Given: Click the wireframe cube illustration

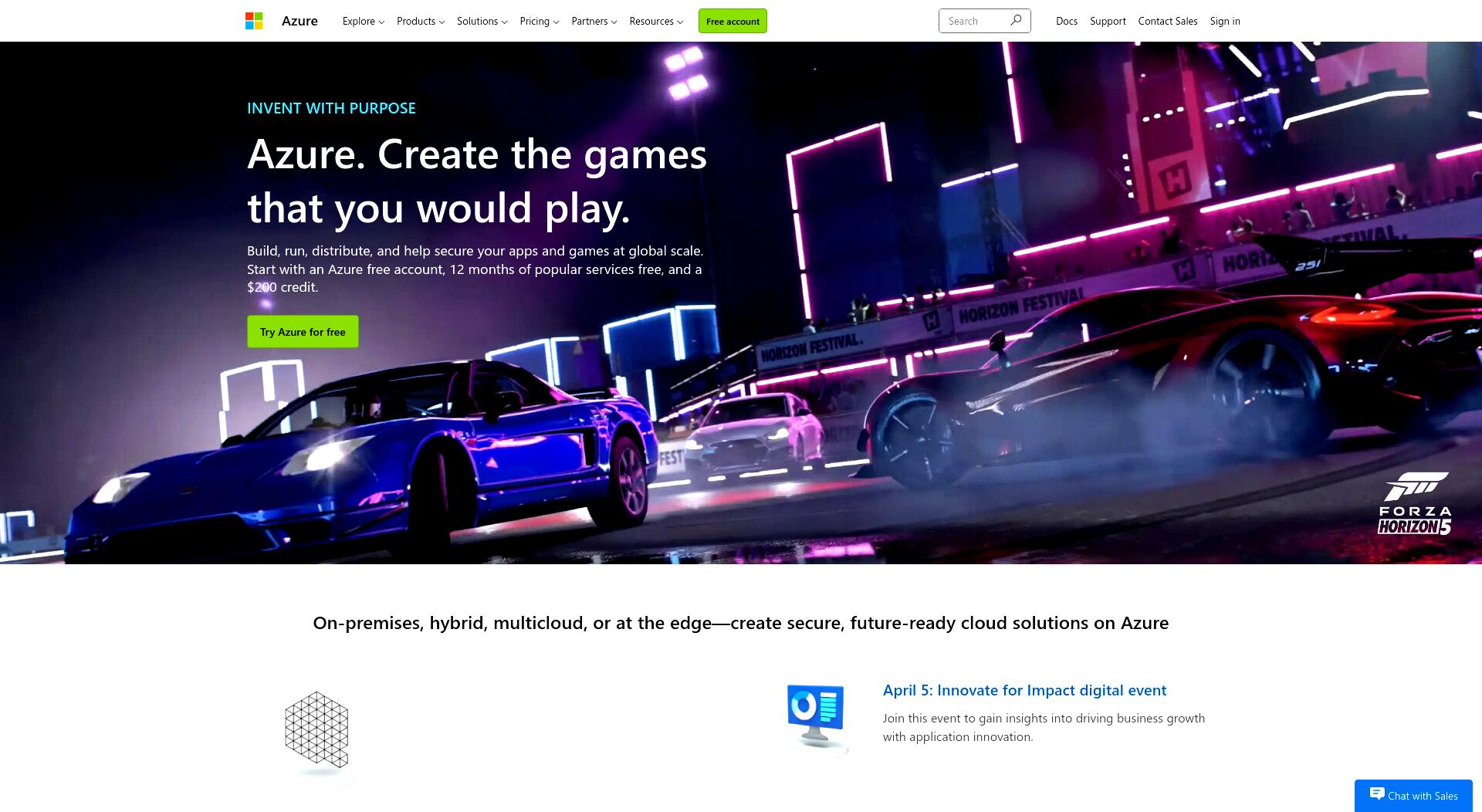Looking at the screenshot, I should [x=316, y=730].
